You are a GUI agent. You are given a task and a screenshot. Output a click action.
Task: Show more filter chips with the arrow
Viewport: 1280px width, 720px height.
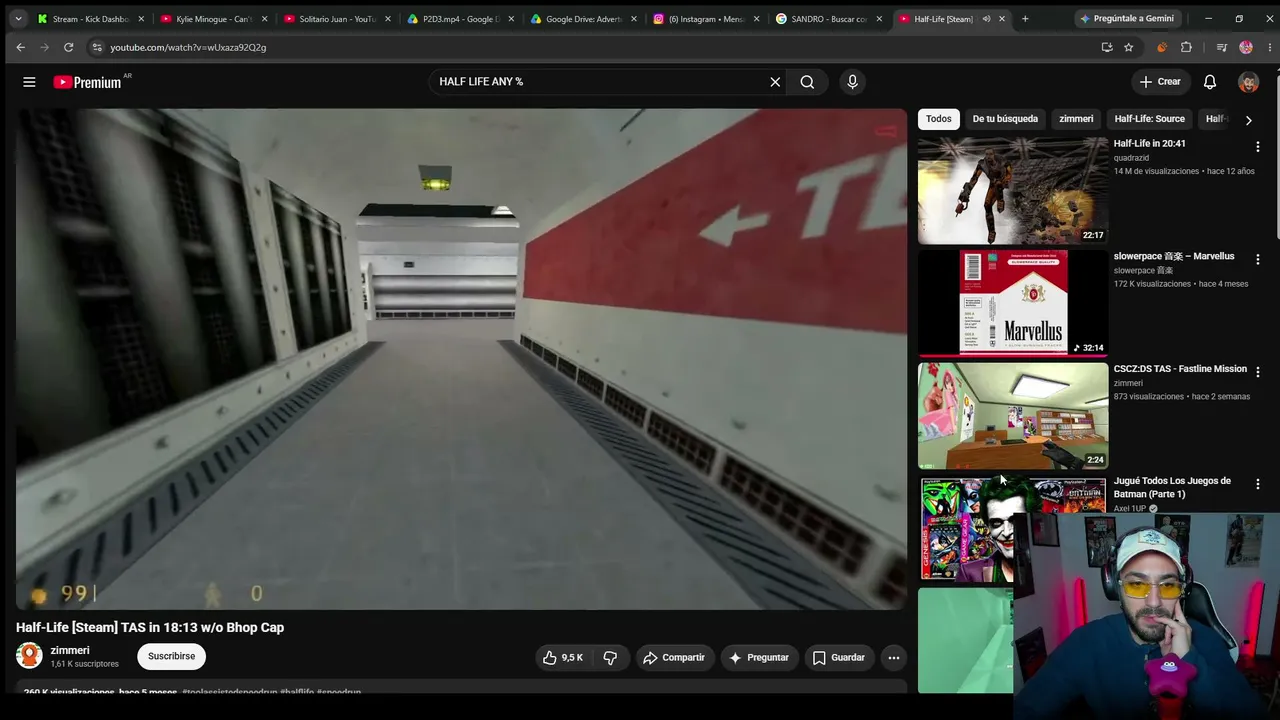pyautogui.click(x=1248, y=119)
